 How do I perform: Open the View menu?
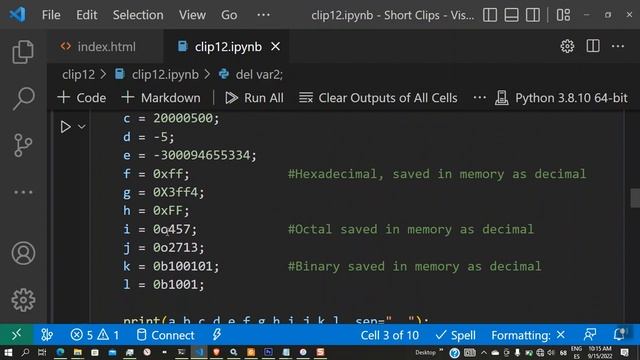192,15
